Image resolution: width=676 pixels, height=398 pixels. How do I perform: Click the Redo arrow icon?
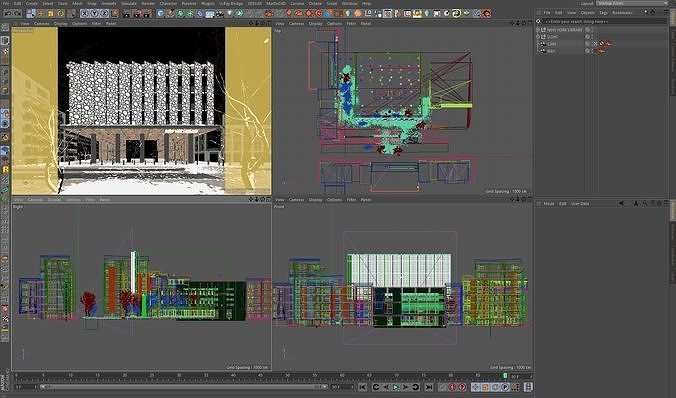pos(18,14)
